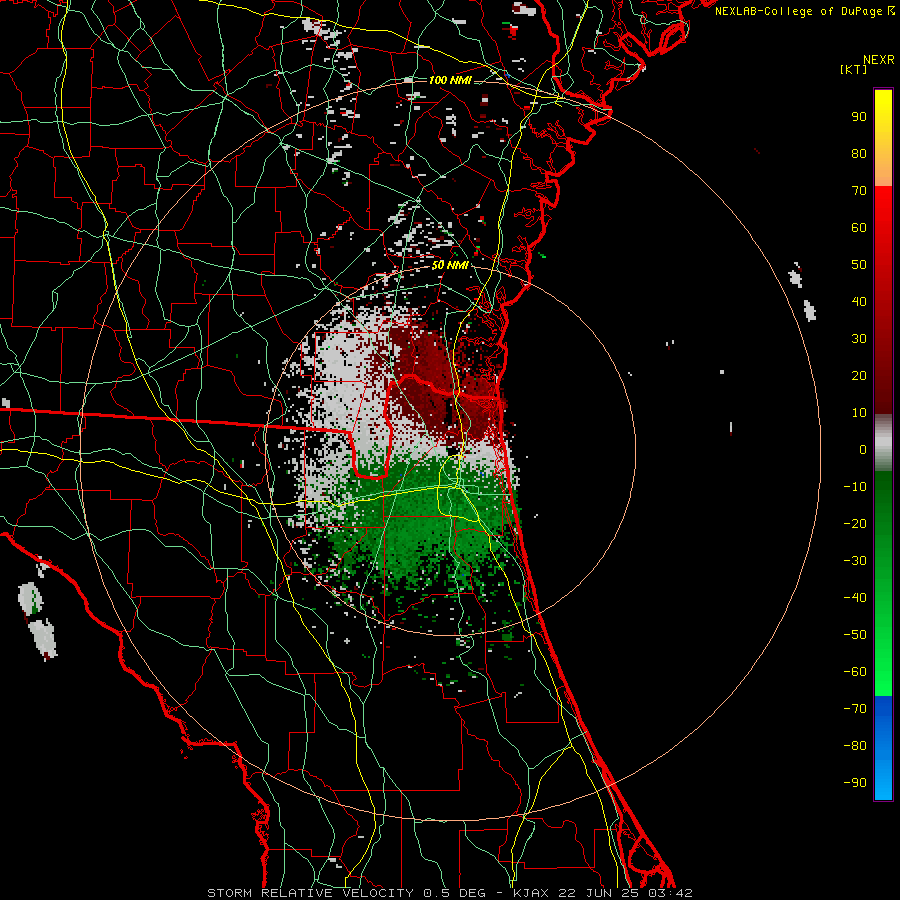Click the -70 scale value
The height and width of the screenshot is (900, 900).
coord(855,709)
